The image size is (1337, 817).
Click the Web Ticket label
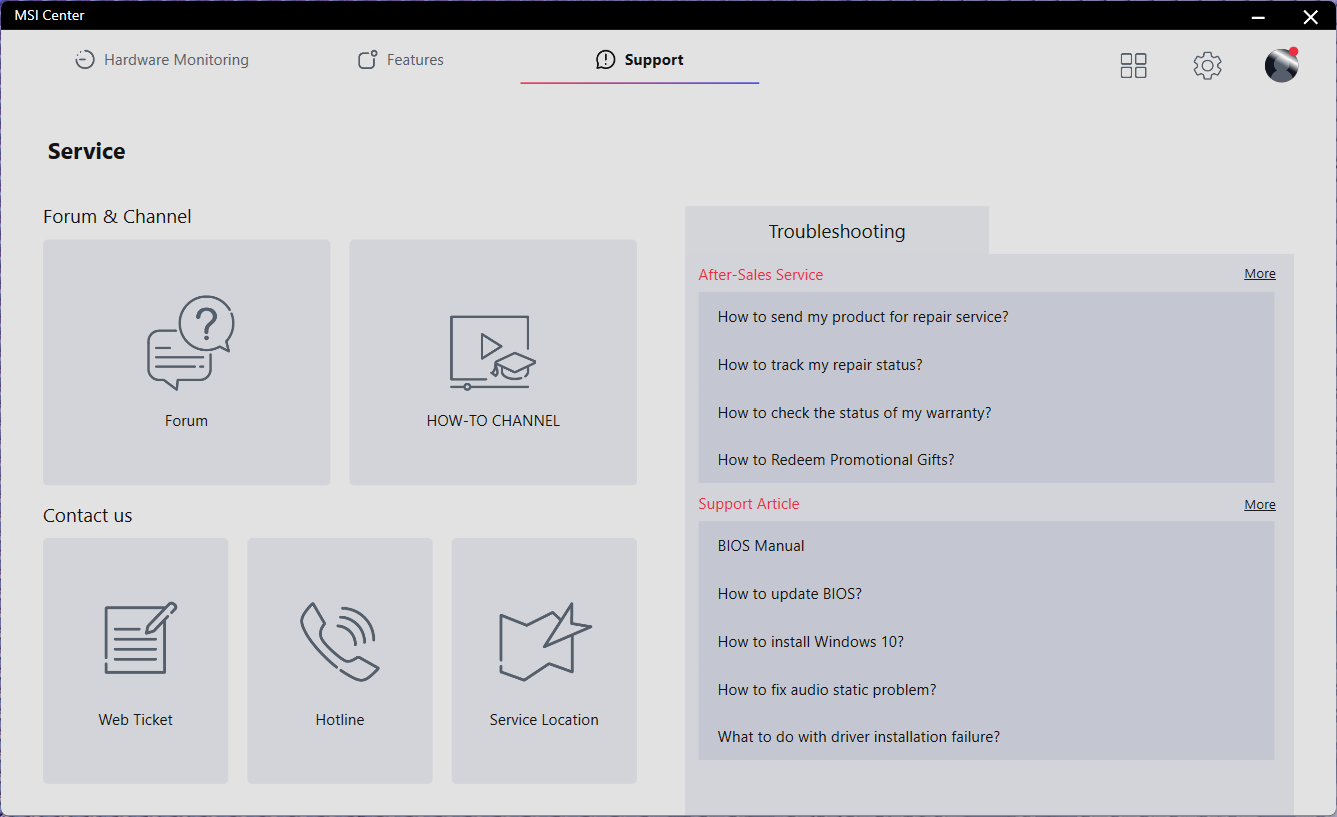click(x=136, y=720)
